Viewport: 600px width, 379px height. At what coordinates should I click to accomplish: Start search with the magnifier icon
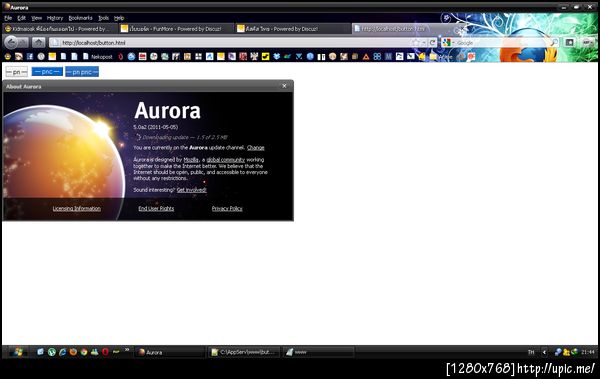(x=554, y=42)
